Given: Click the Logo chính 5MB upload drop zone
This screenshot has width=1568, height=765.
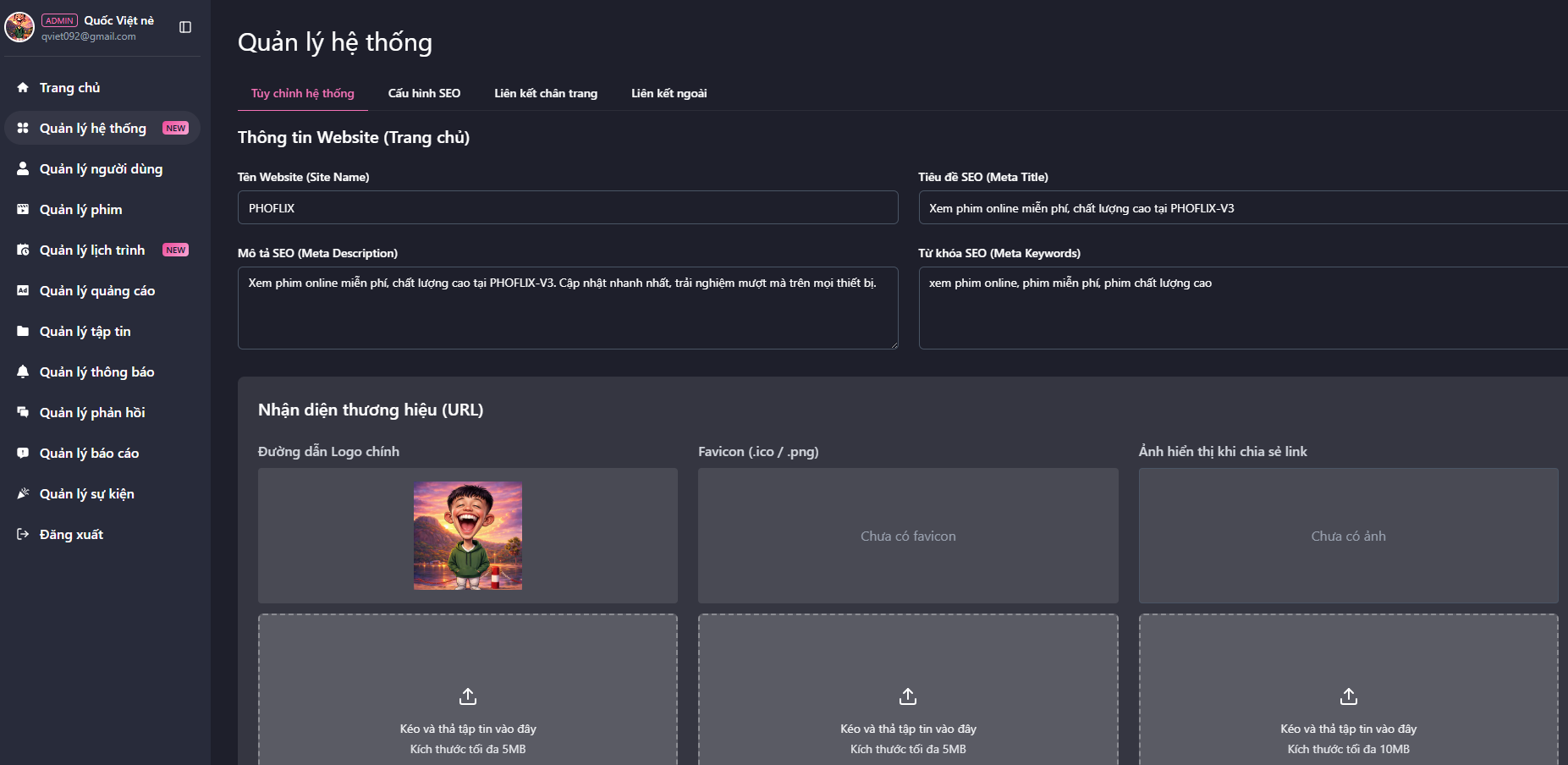Looking at the screenshot, I should 468,690.
